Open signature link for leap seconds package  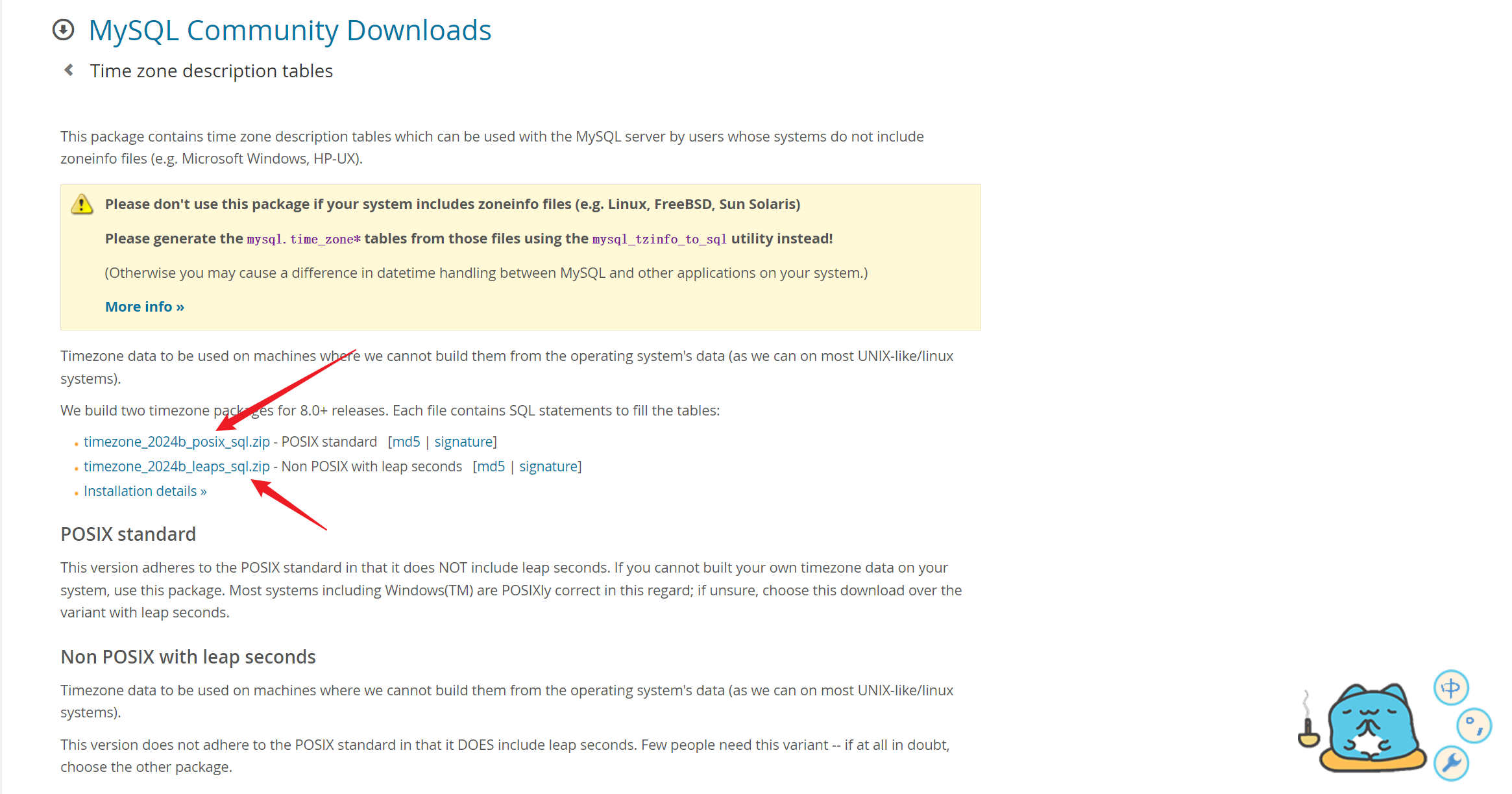(x=548, y=467)
